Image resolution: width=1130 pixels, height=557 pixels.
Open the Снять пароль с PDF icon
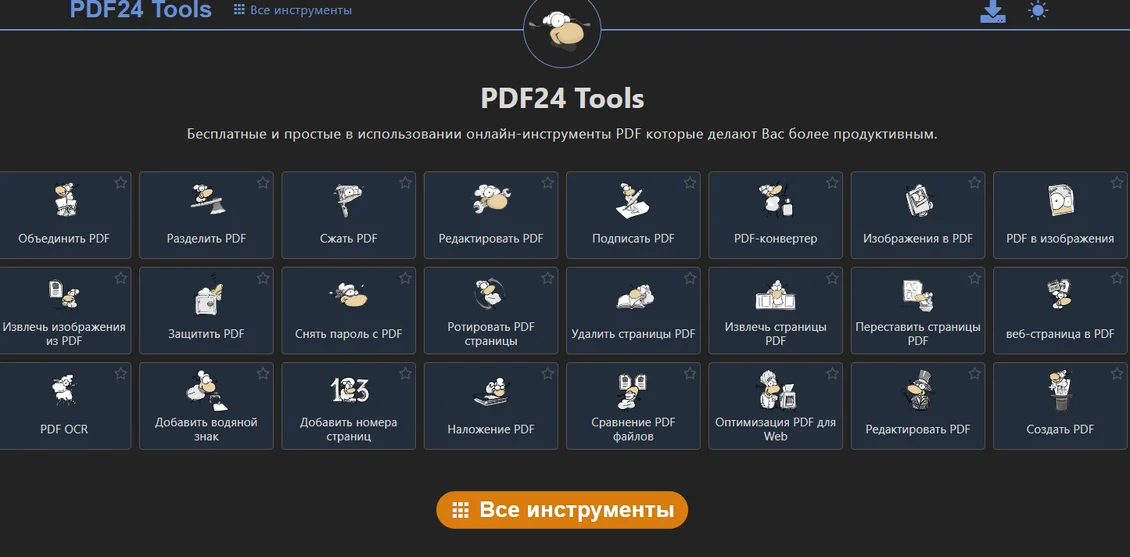pos(349,294)
